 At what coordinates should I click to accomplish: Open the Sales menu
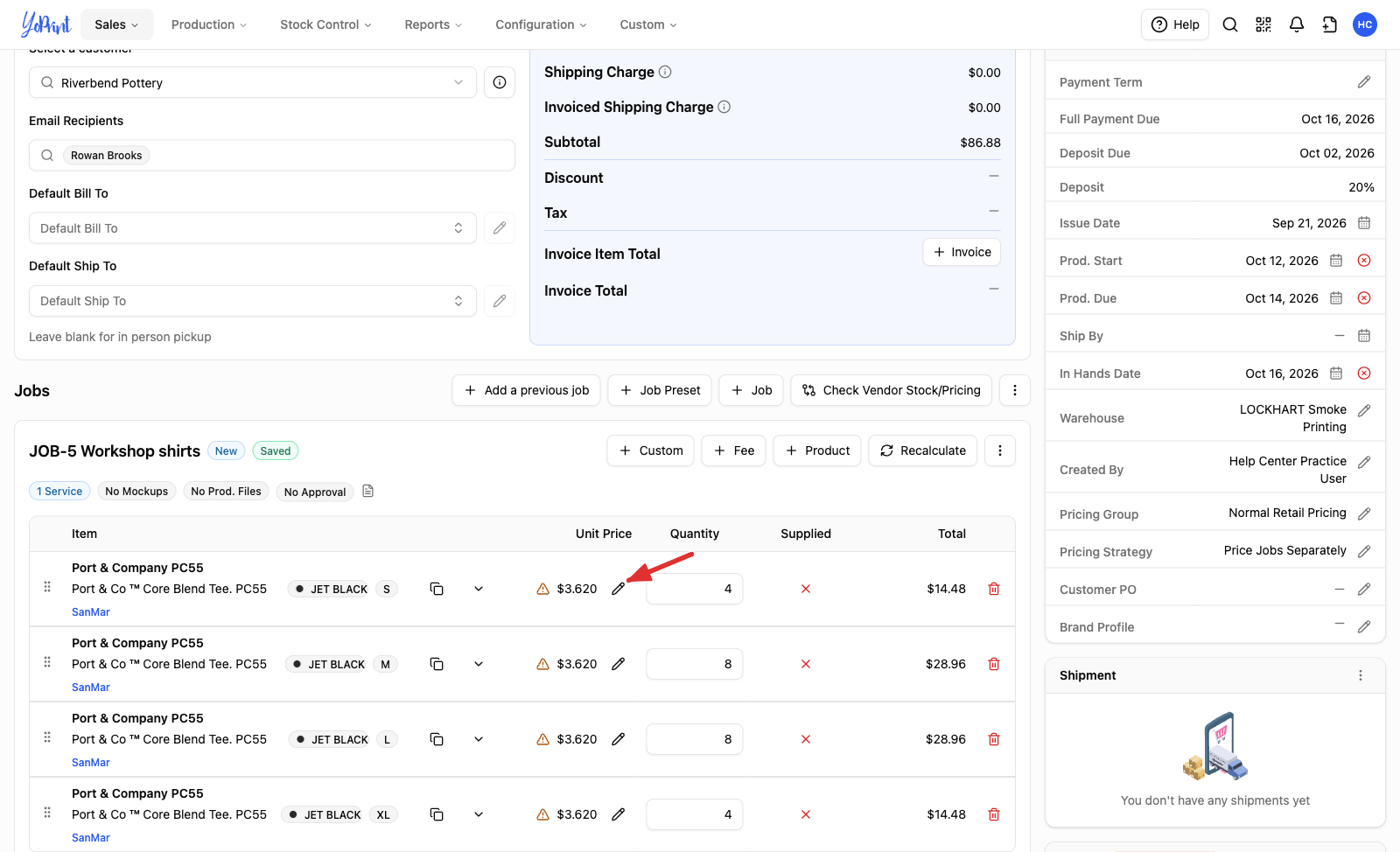117,24
